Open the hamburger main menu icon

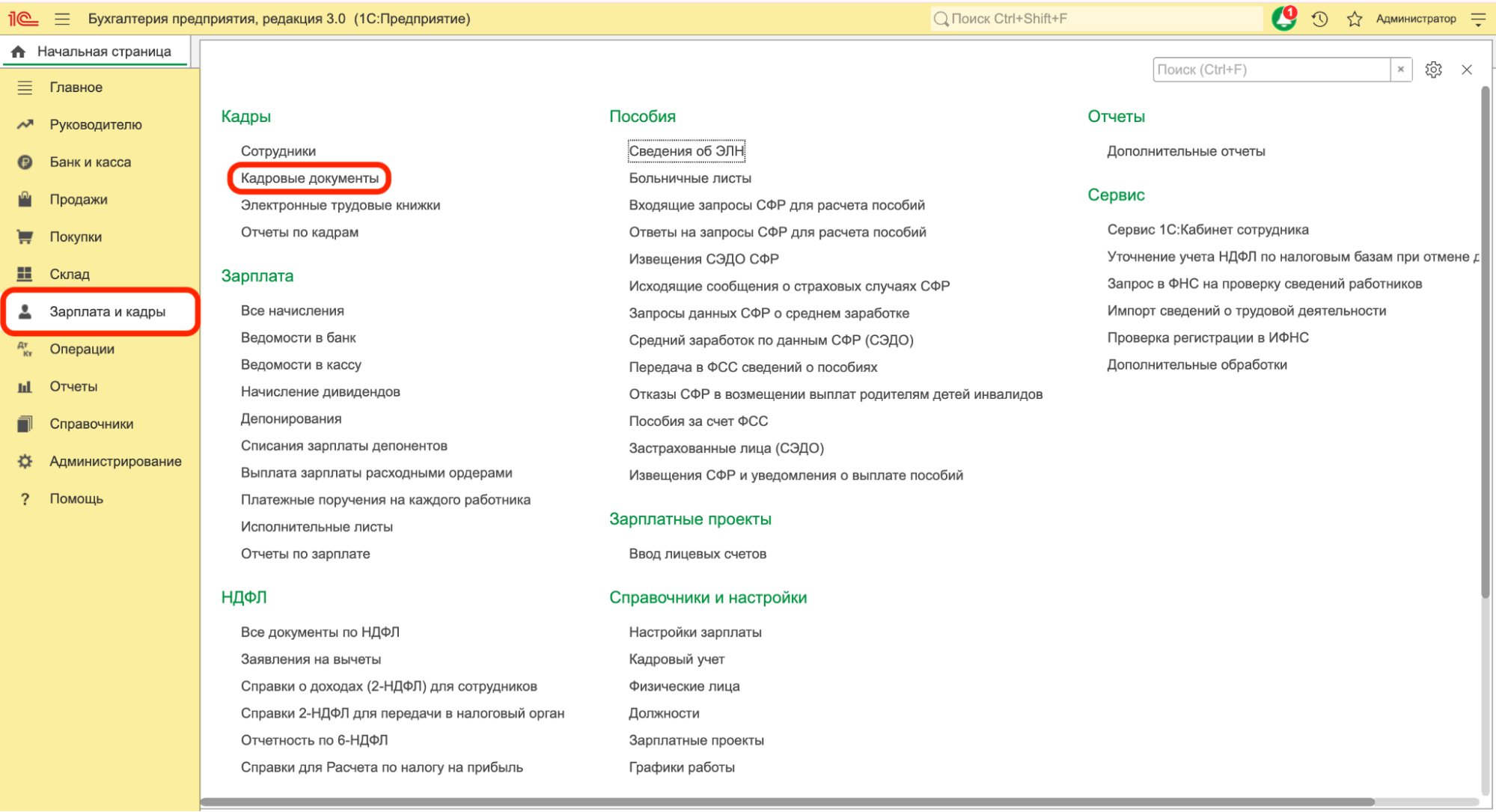pos(62,19)
